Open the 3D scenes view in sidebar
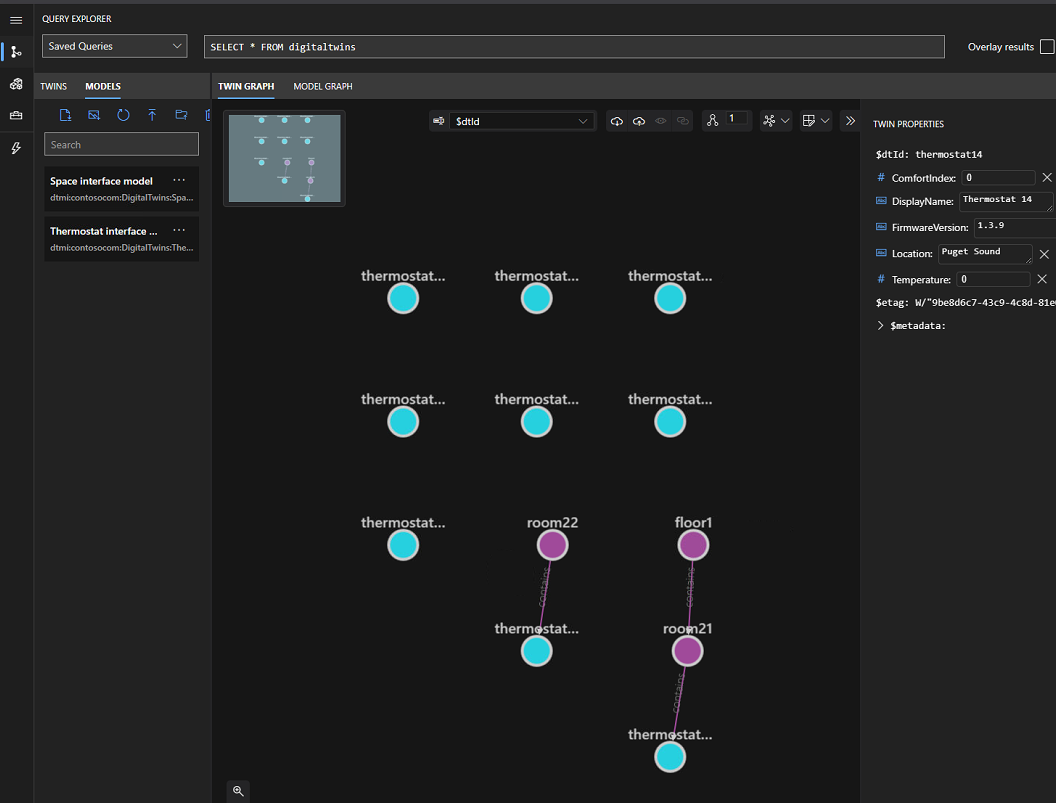1056x803 pixels. [16, 84]
